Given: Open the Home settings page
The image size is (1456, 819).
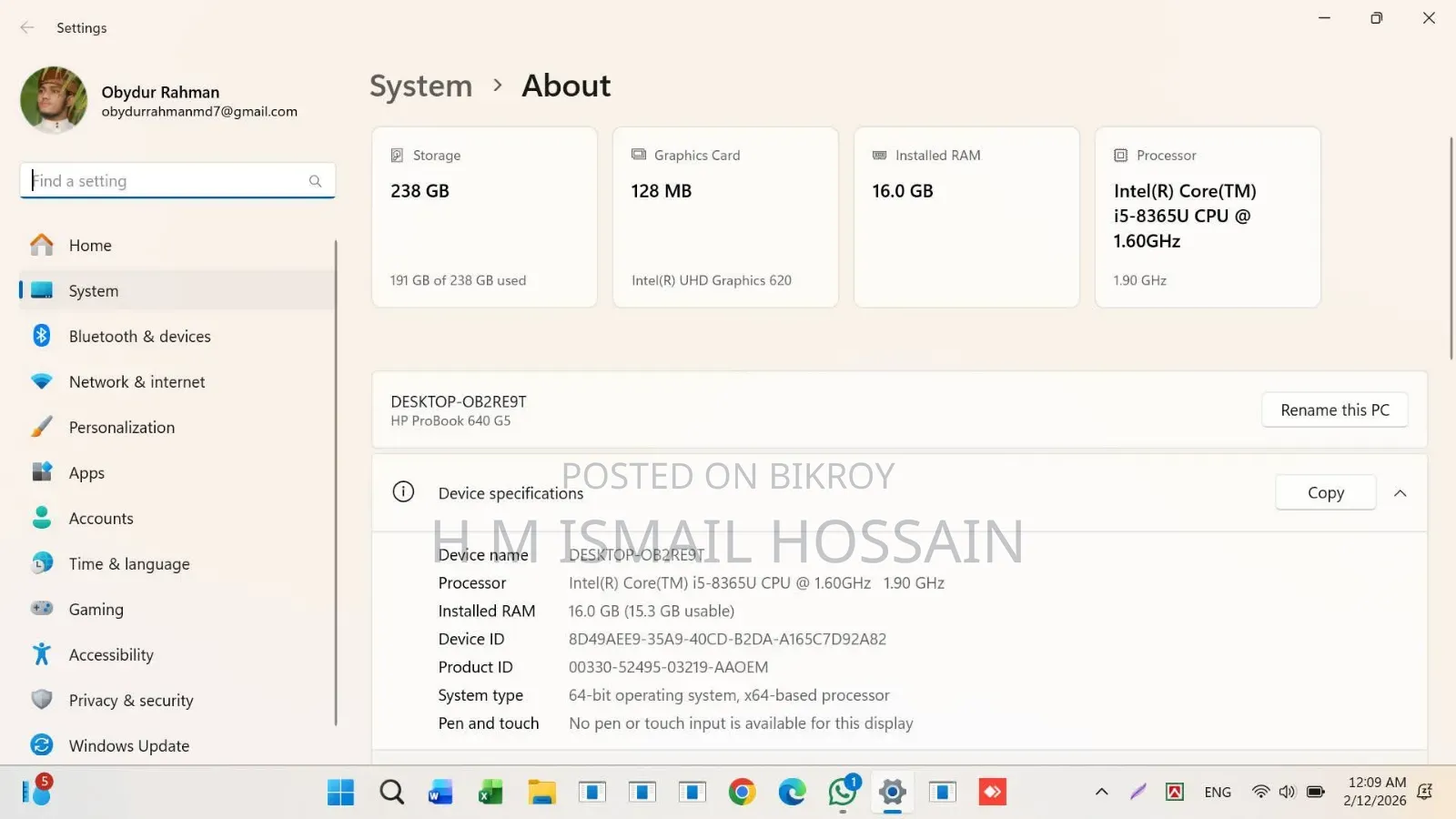Looking at the screenshot, I should coord(177,245).
